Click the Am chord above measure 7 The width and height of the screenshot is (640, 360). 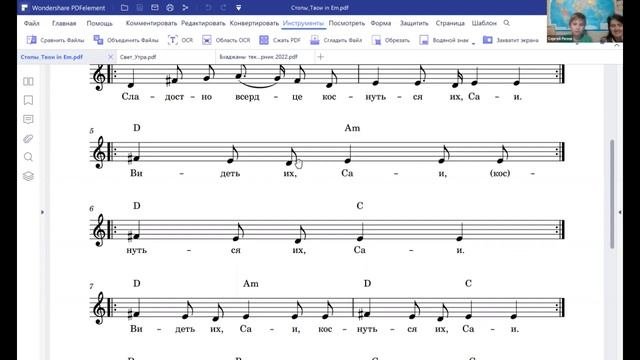tap(251, 283)
